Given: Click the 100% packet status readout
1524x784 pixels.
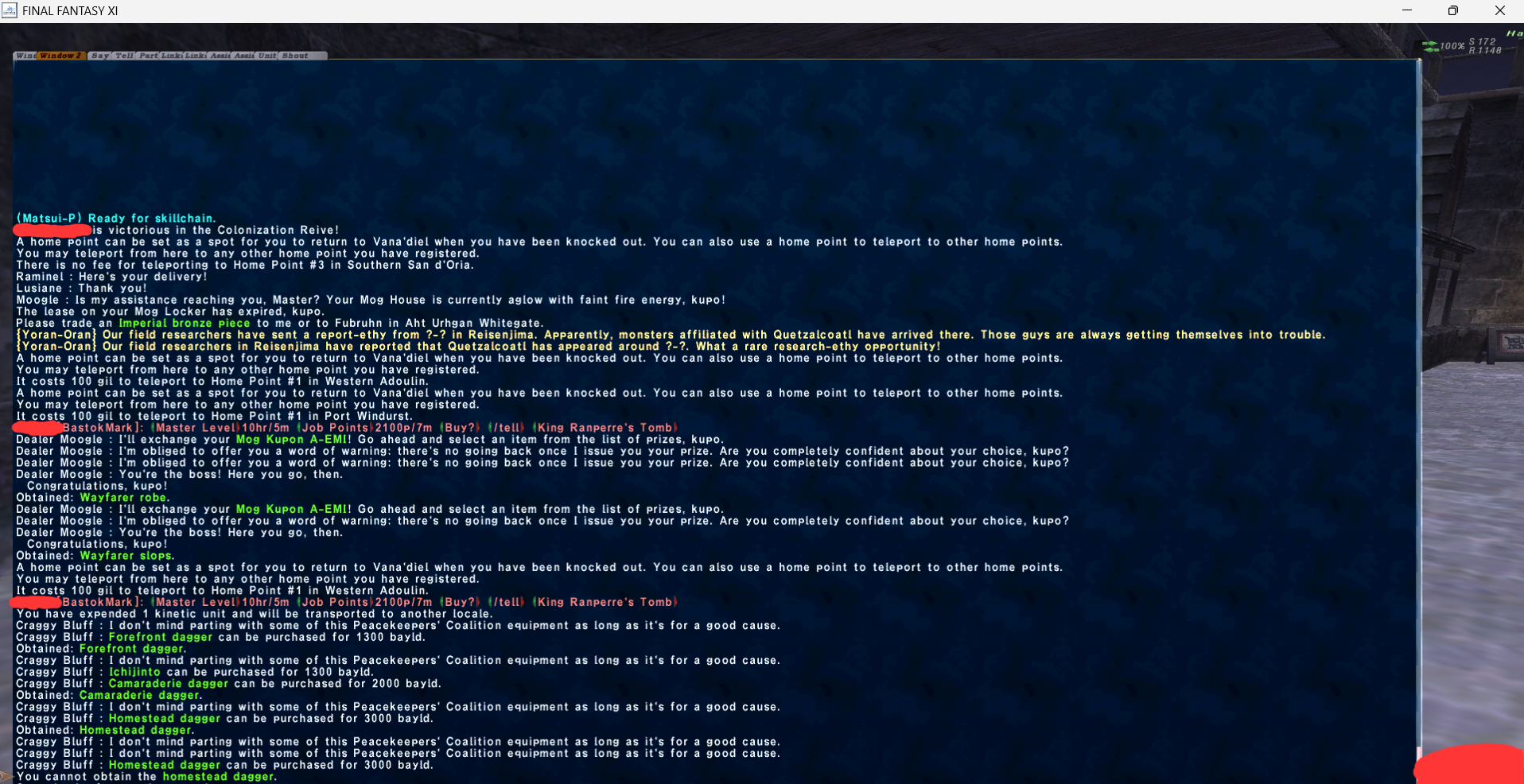Looking at the screenshot, I should (x=1452, y=46).
